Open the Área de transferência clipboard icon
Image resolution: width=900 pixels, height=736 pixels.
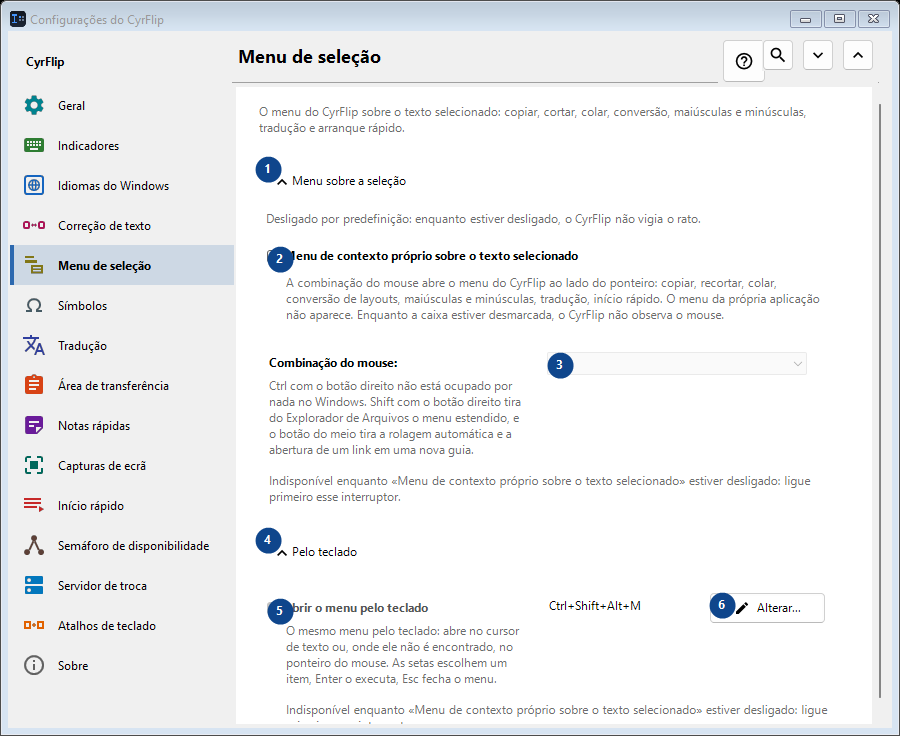click(x=34, y=385)
